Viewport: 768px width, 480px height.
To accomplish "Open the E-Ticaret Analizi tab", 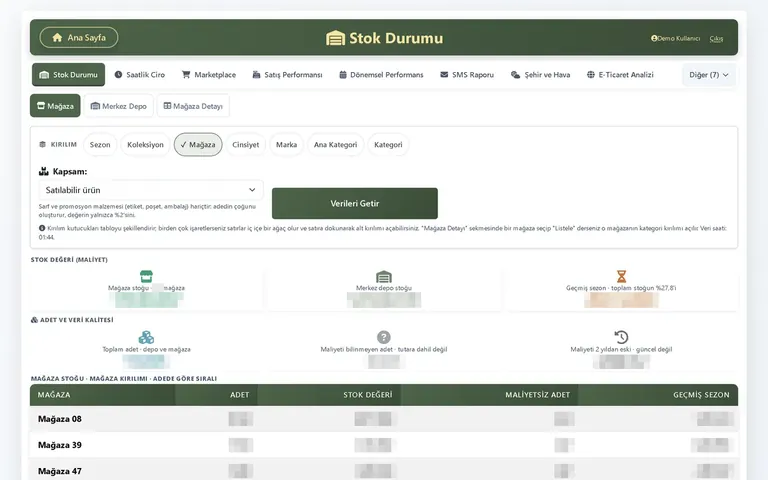I will click(x=620, y=74).
